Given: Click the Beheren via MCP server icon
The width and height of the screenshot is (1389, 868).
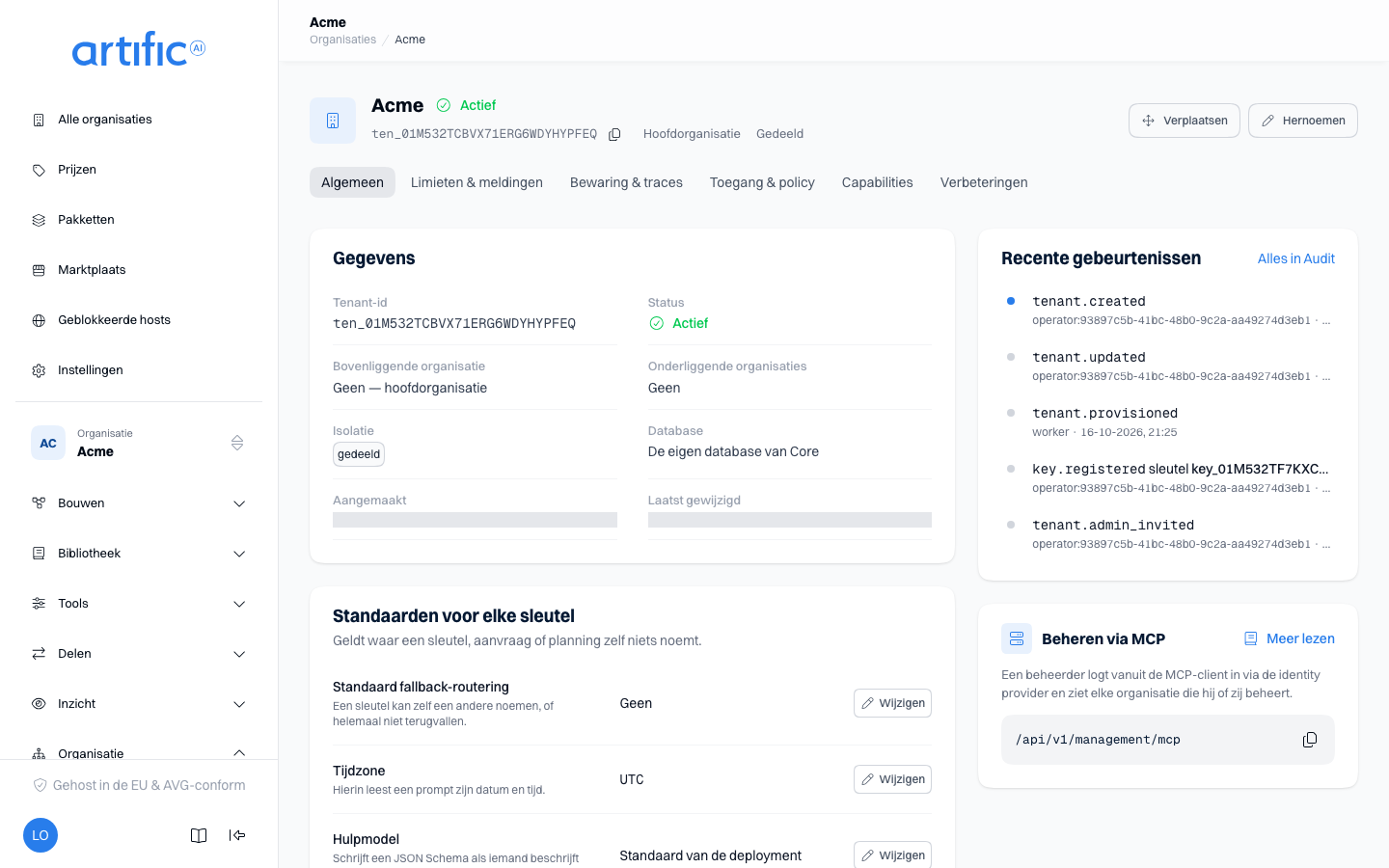Looking at the screenshot, I should (x=1017, y=638).
